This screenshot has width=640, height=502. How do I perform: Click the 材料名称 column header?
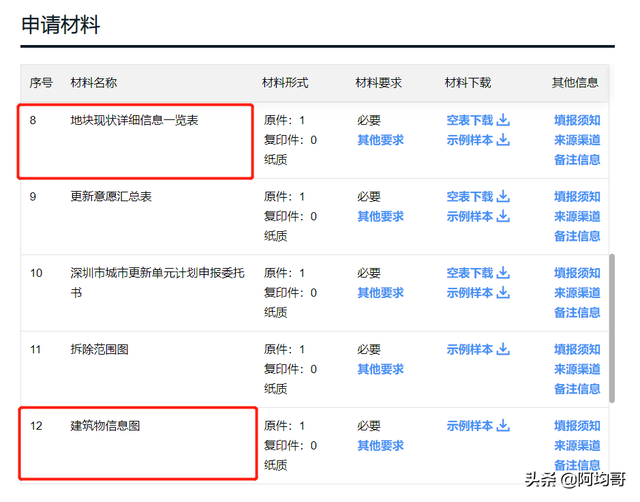pyautogui.click(x=93, y=82)
